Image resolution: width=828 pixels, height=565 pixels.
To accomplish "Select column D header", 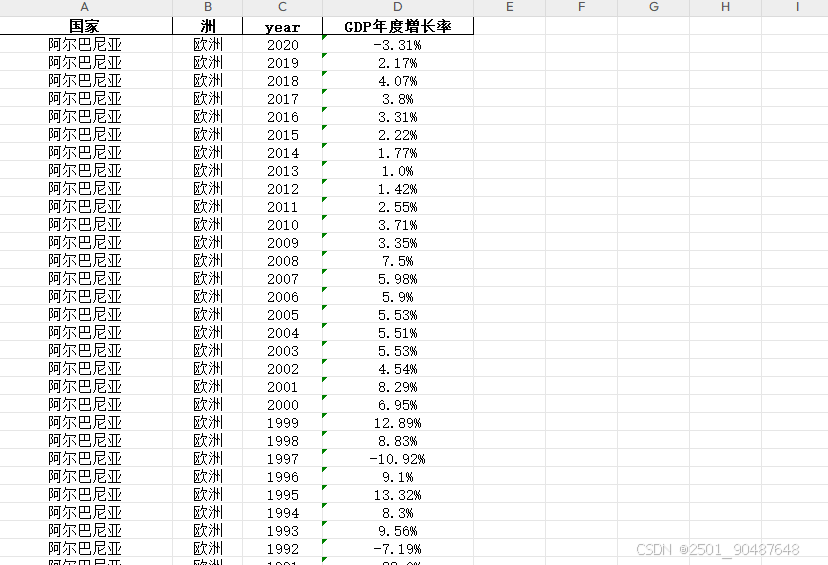I will click(398, 7).
